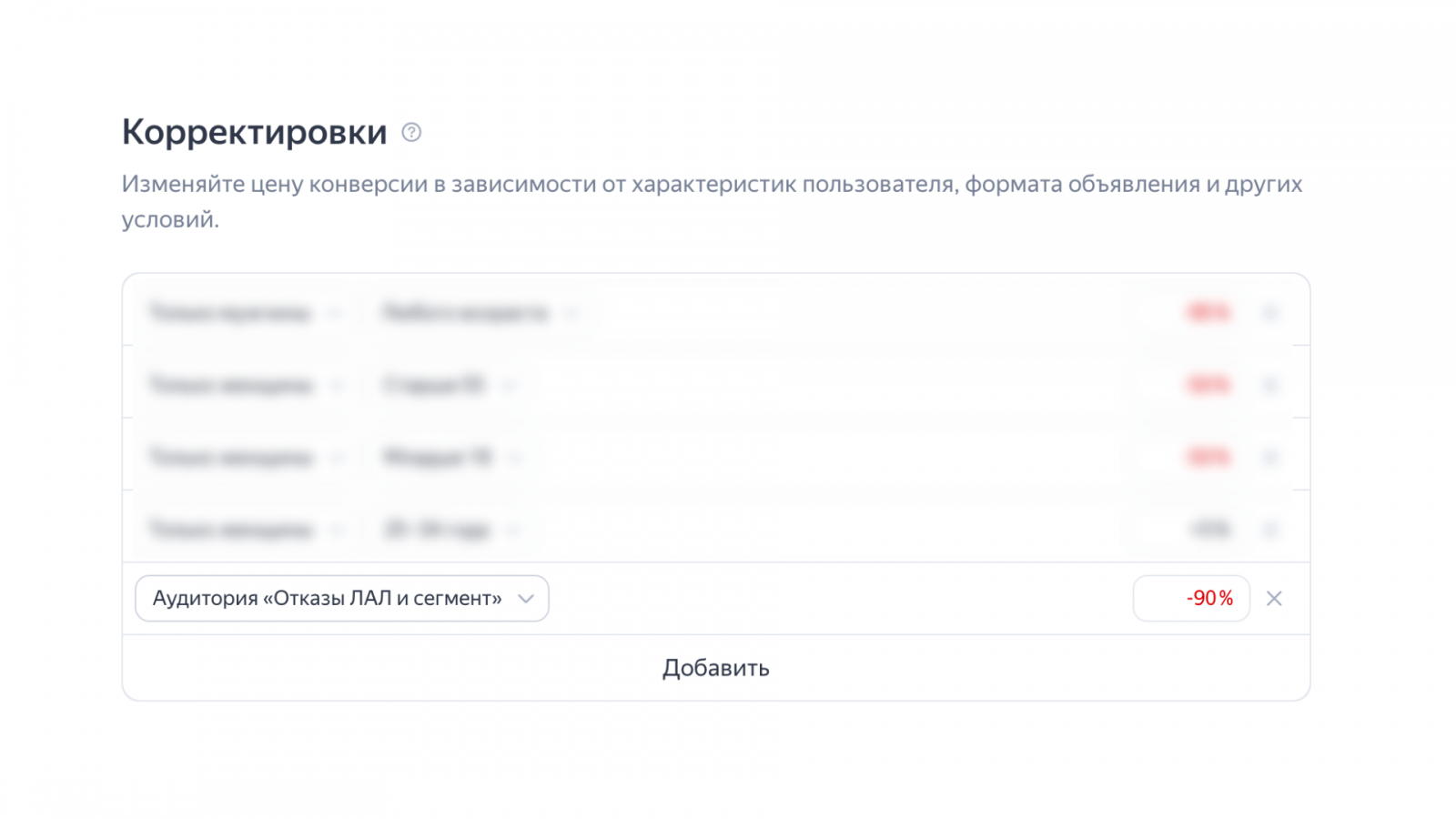
Task: Click the help icon beside Корректировки heading
Action: [411, 133]
